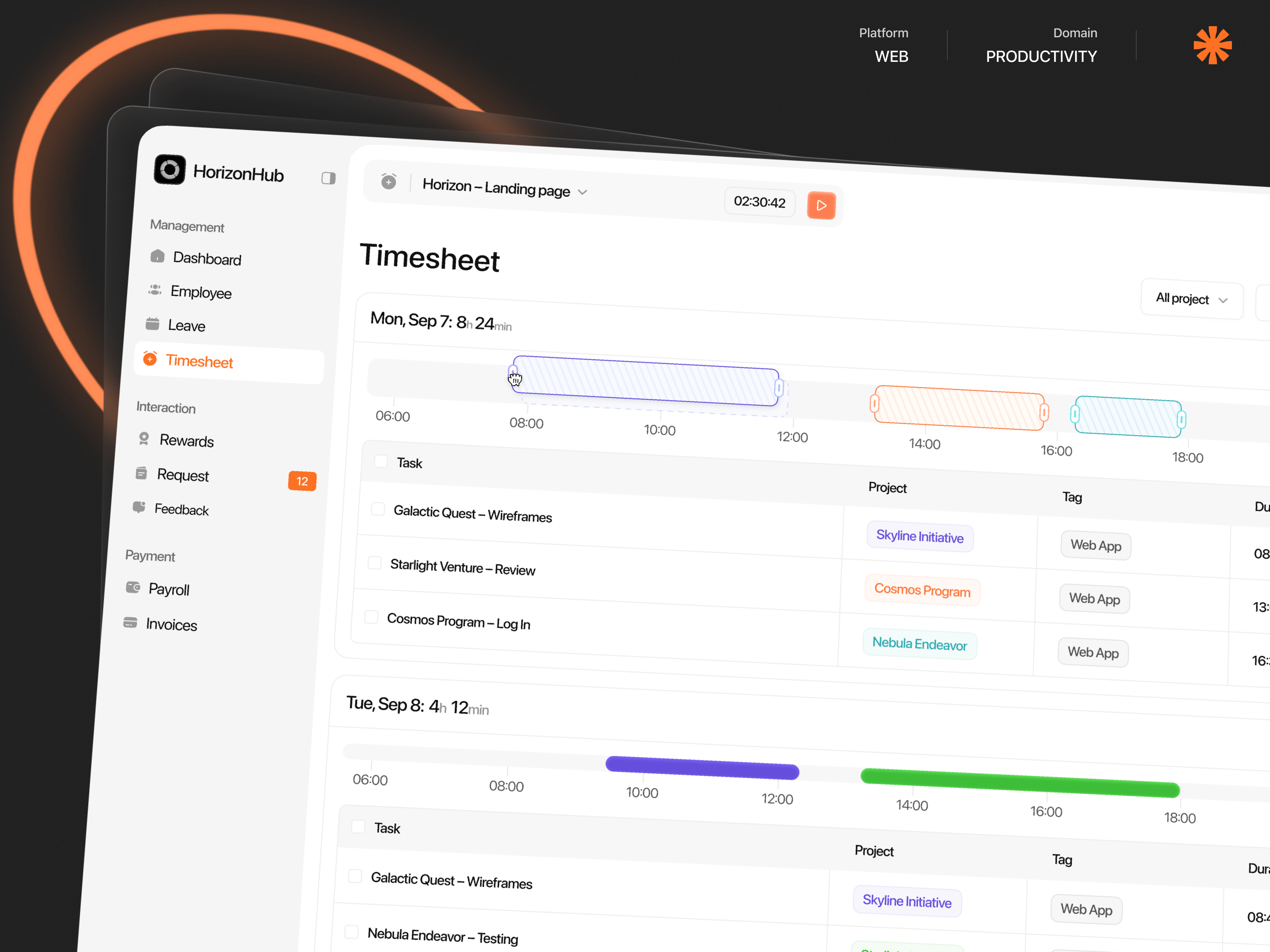
Task: Click right handle of purple time block
Action: coord(779,388)
